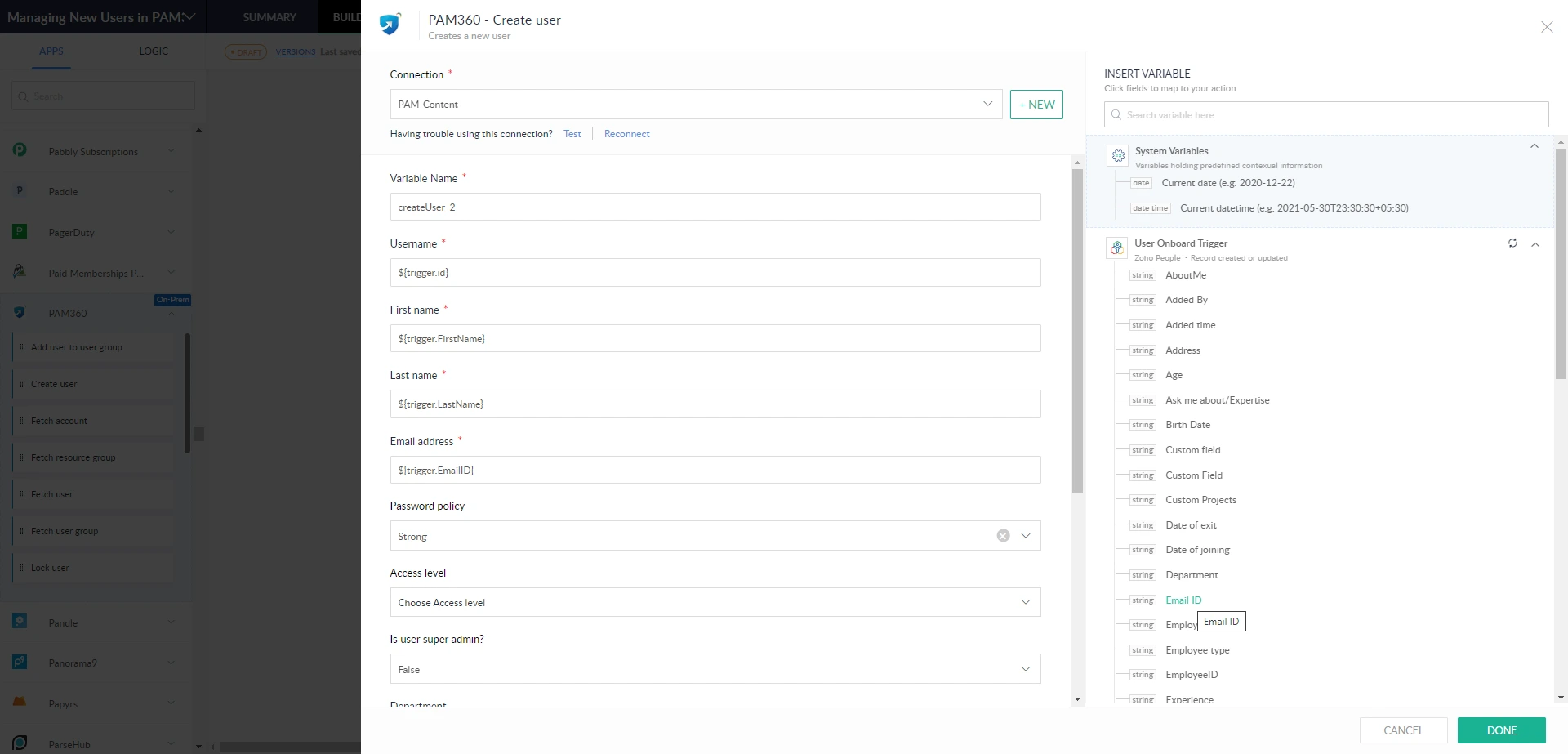Click the Reconnect link
This screenshot has width=1568, height=754.
coord(626,134)
